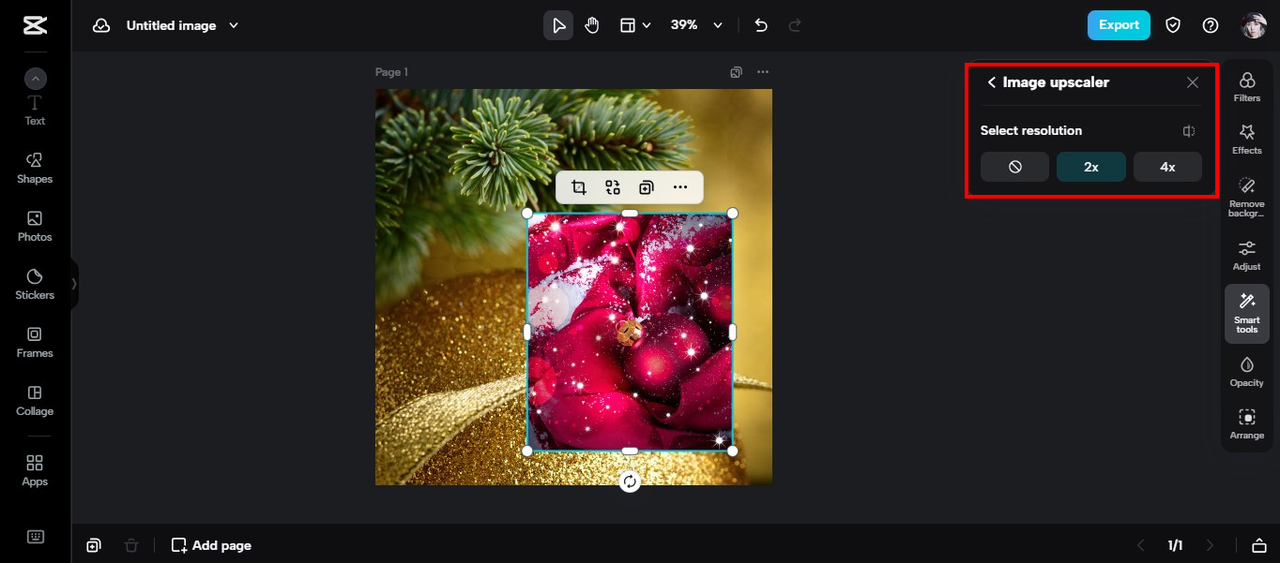Click the CapCut logo icon
Viewport: 1280px width, 563px height.
[35, 25]
